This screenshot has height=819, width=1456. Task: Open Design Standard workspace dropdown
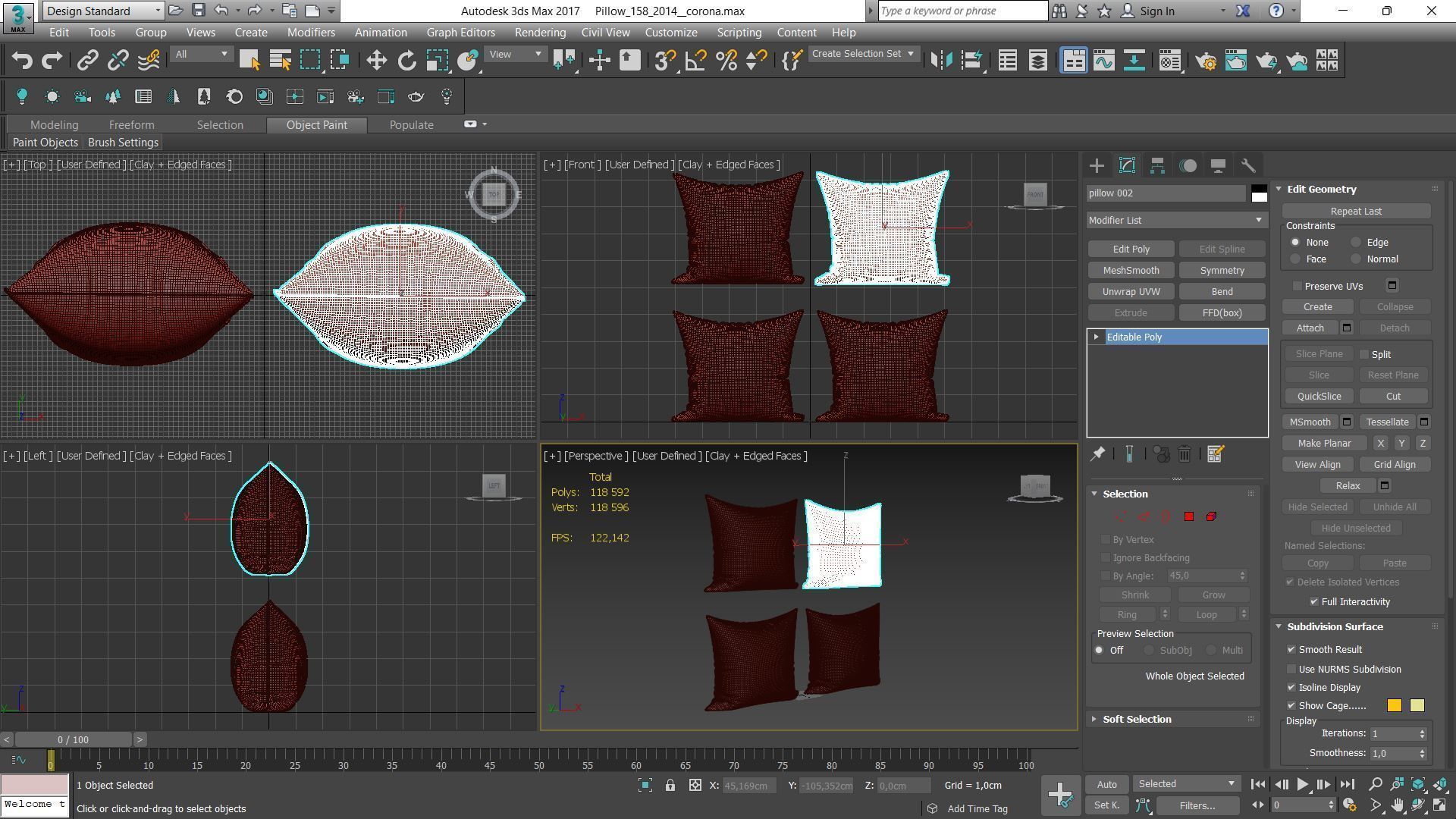point(103,11)
